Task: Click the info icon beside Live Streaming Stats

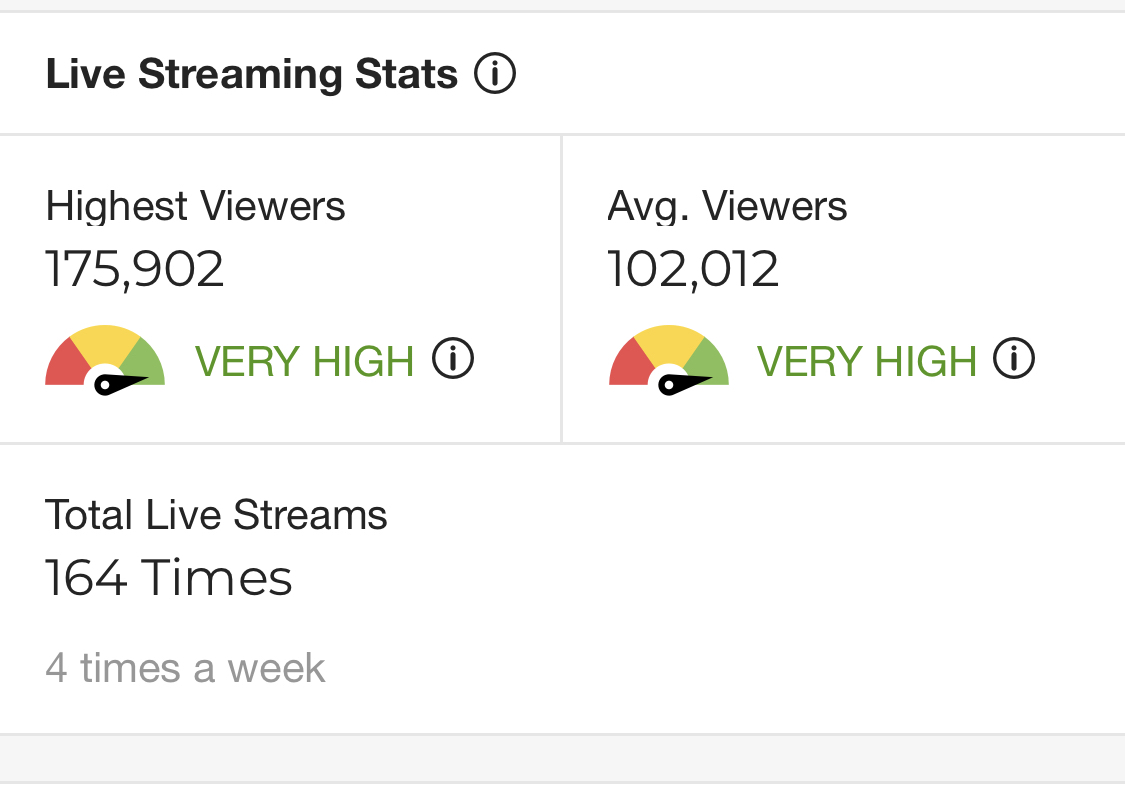Action: (x=495, y=74)
